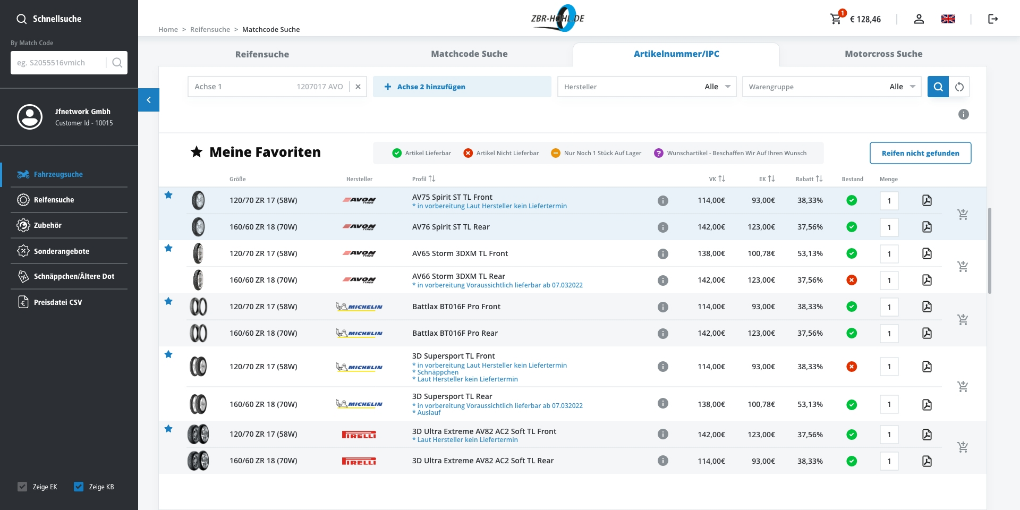The image size is (1020, 510).
Task: Sort by the EK price column
Action: tap(767, 179)
